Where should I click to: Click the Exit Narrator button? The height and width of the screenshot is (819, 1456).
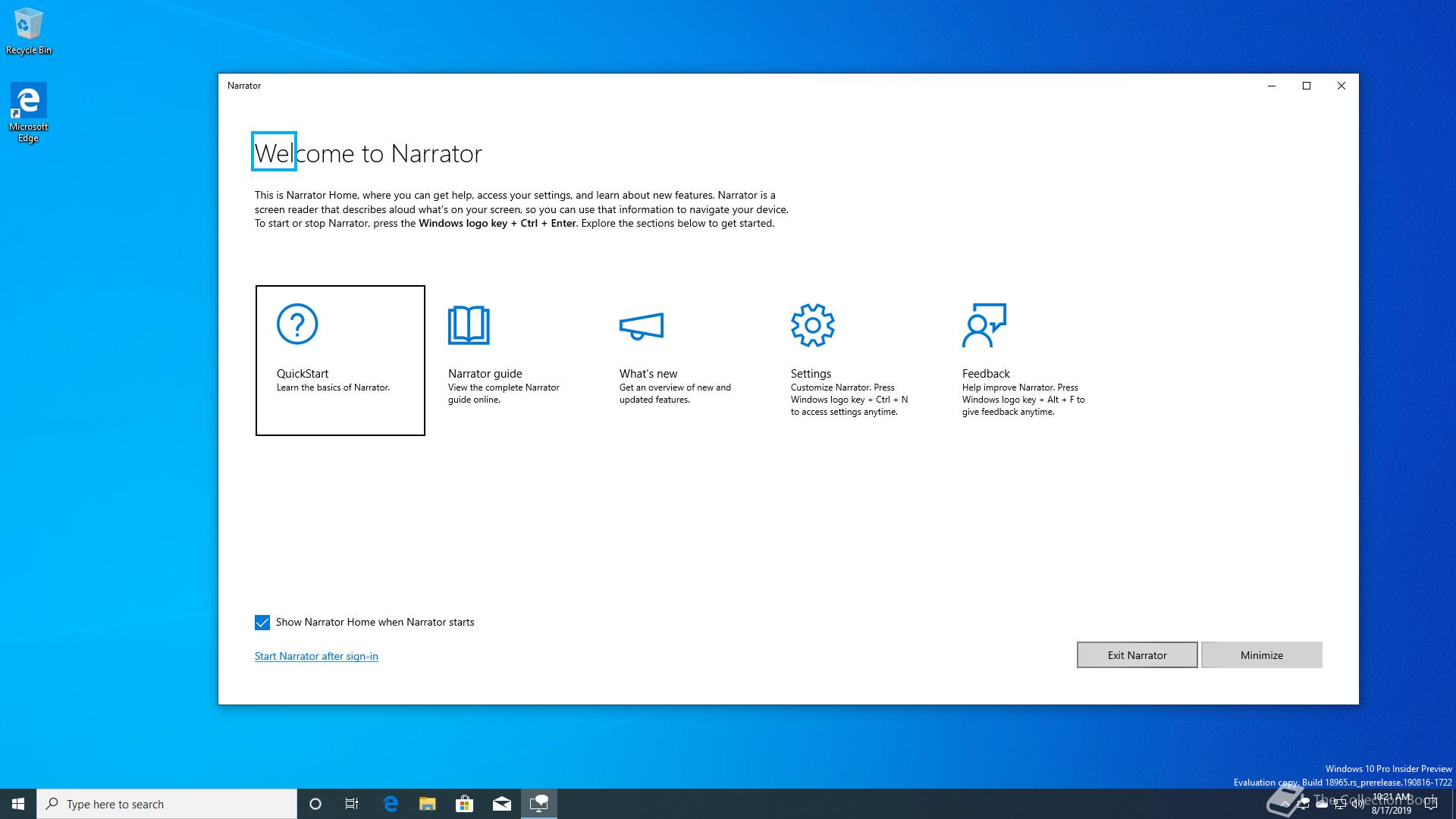point(1137,655)
